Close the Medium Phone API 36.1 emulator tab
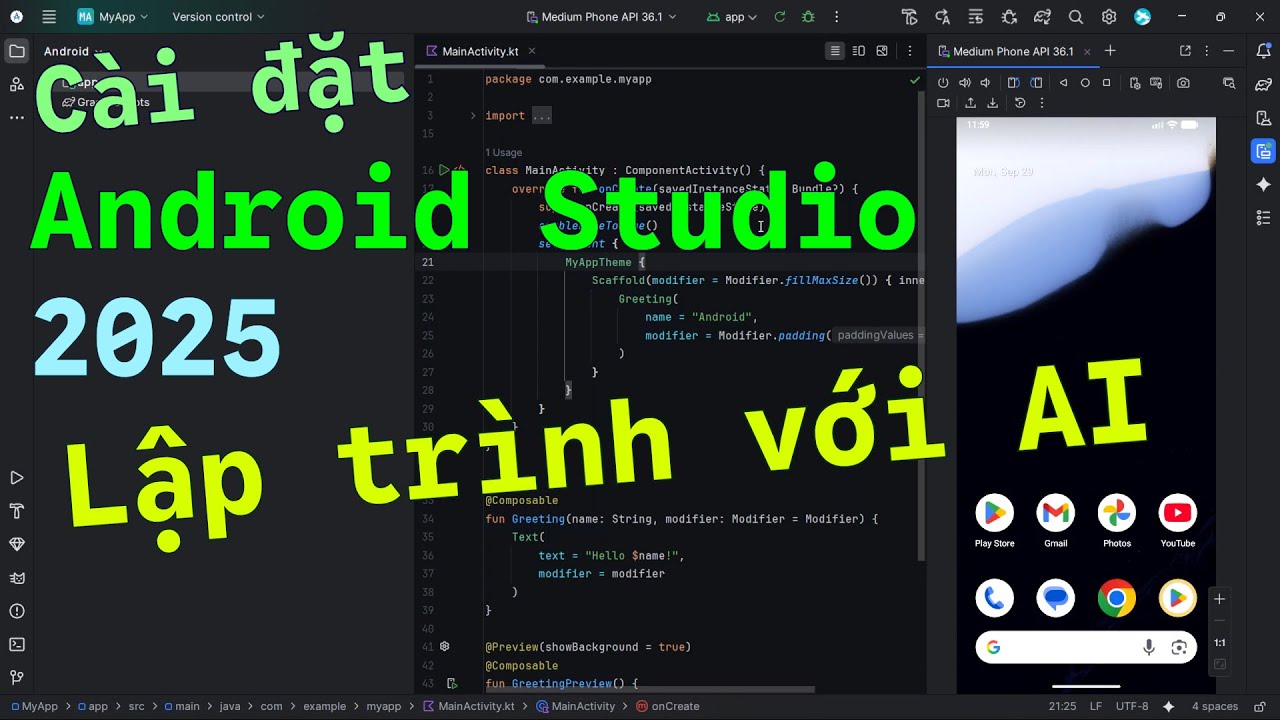Screen dimensions: 1280x720 click(1087, 51)
